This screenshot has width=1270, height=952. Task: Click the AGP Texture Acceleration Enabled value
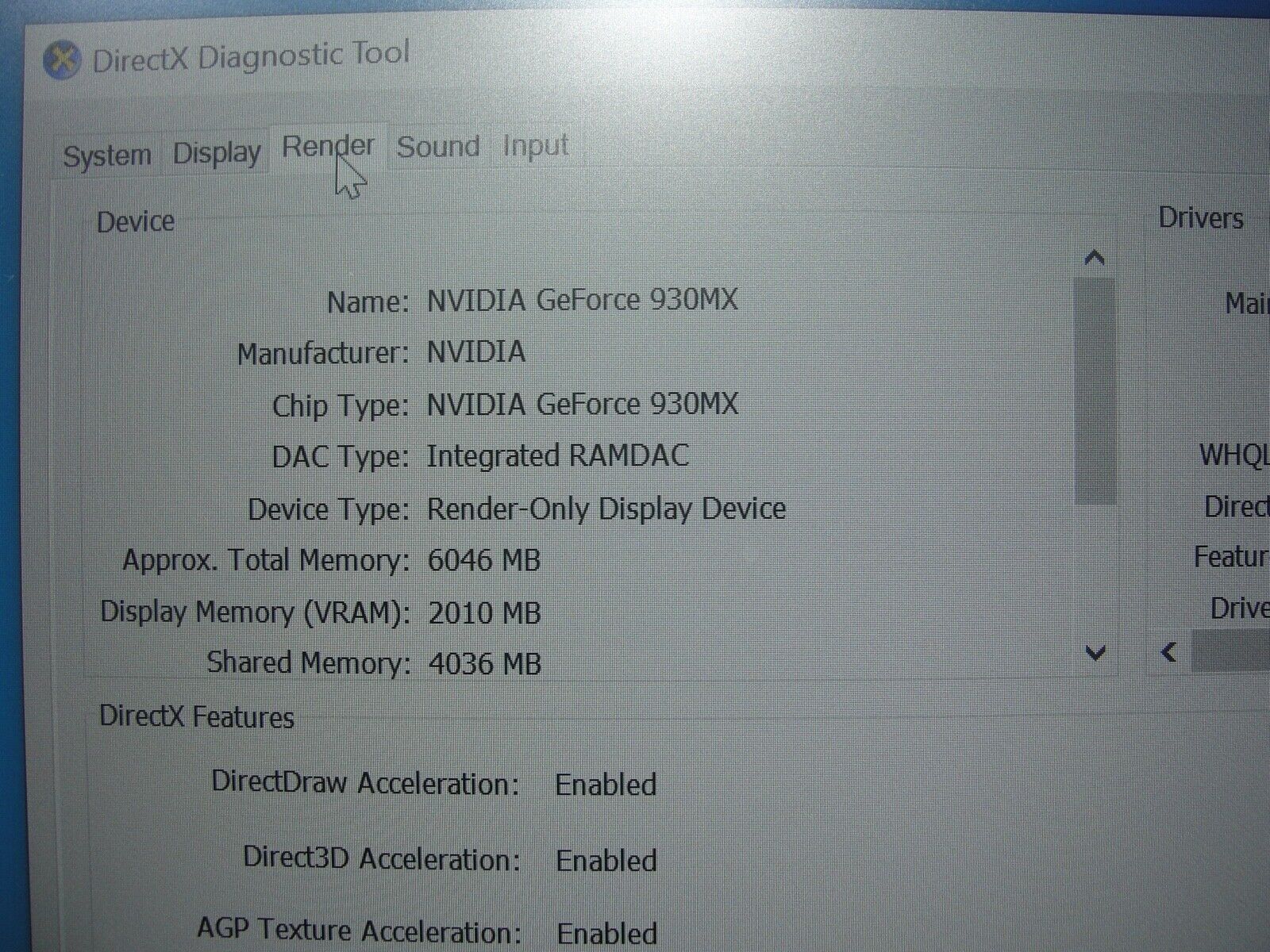pyautogui.click(x=607, y=934)
